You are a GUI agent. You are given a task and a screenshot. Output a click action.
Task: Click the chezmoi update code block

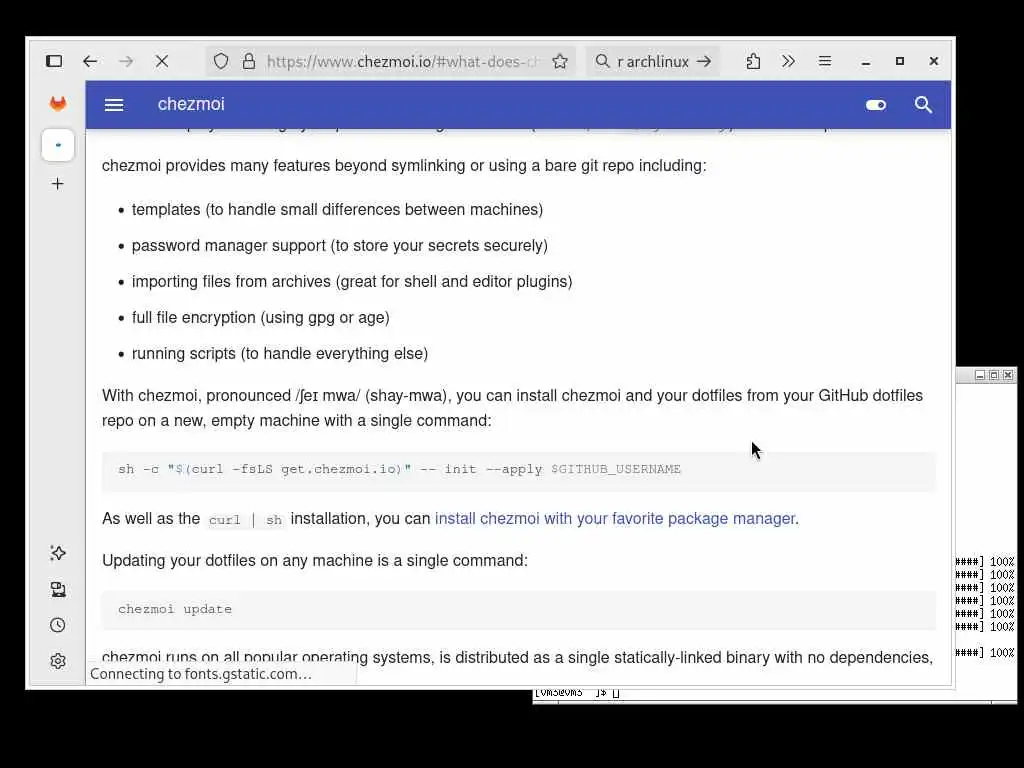pos(519,609)
